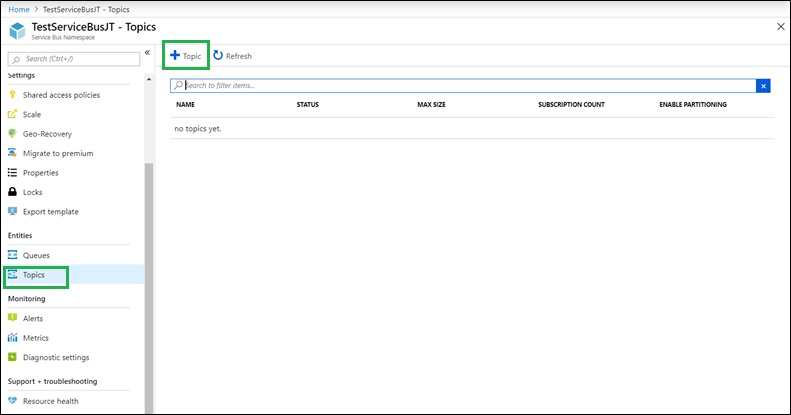Click the Diagnostic settings icon
This screenshot has width=791, height=415.
point(13,357)
